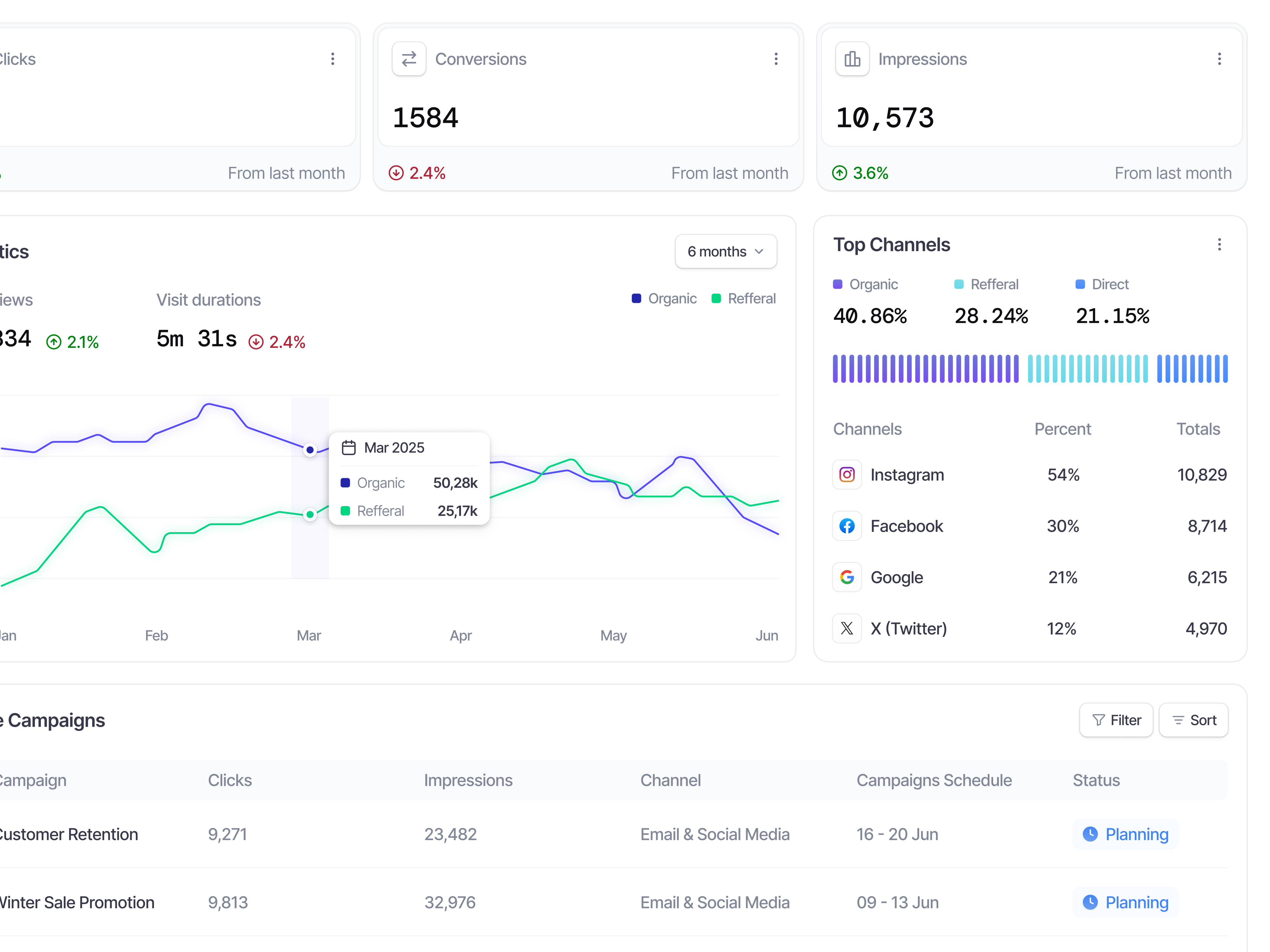Click the Organic data point on Mar
1270x952 pixels.
(x=310, y=450)
